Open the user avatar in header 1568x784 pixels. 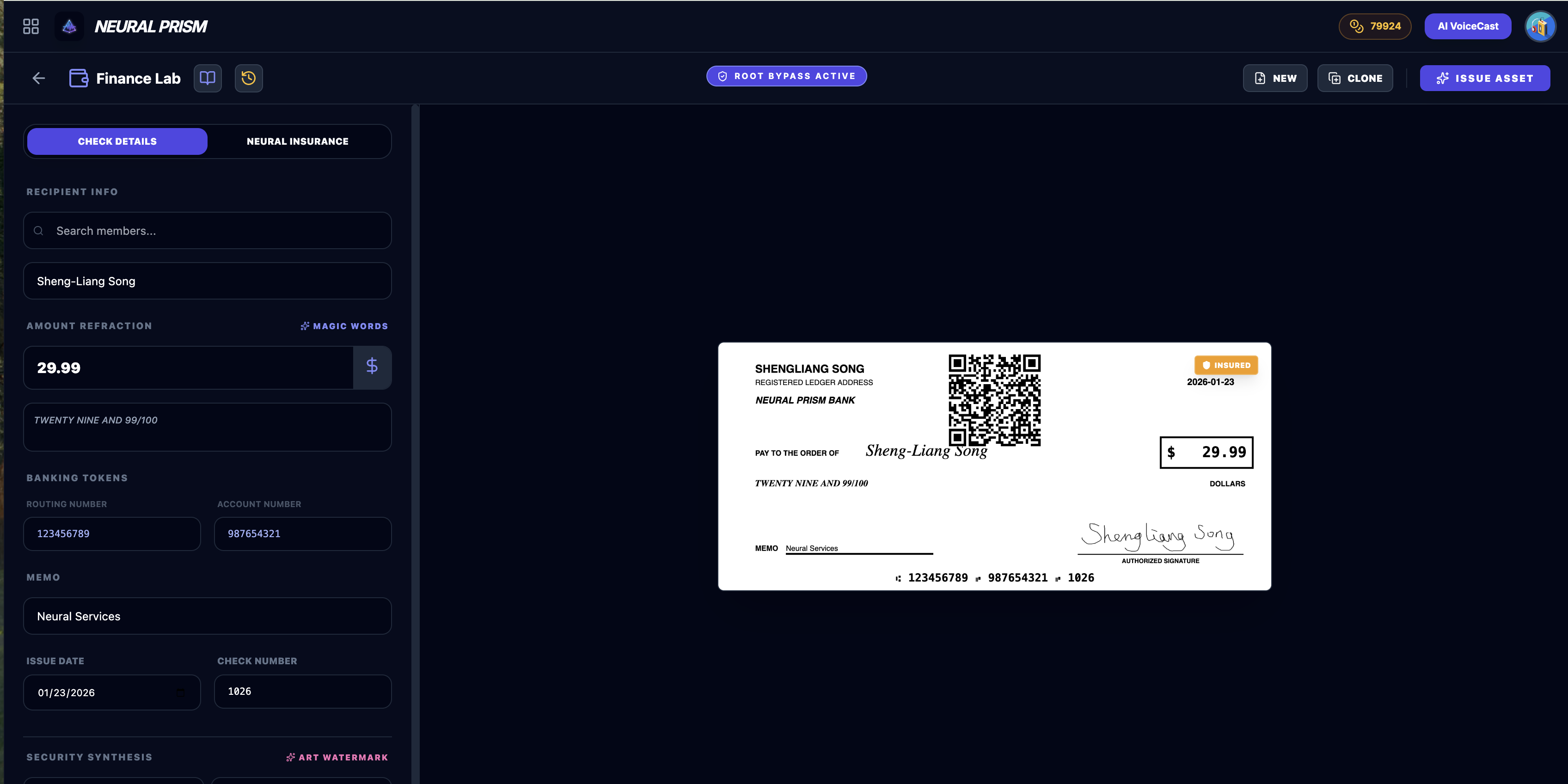[x=1540, y=26]
